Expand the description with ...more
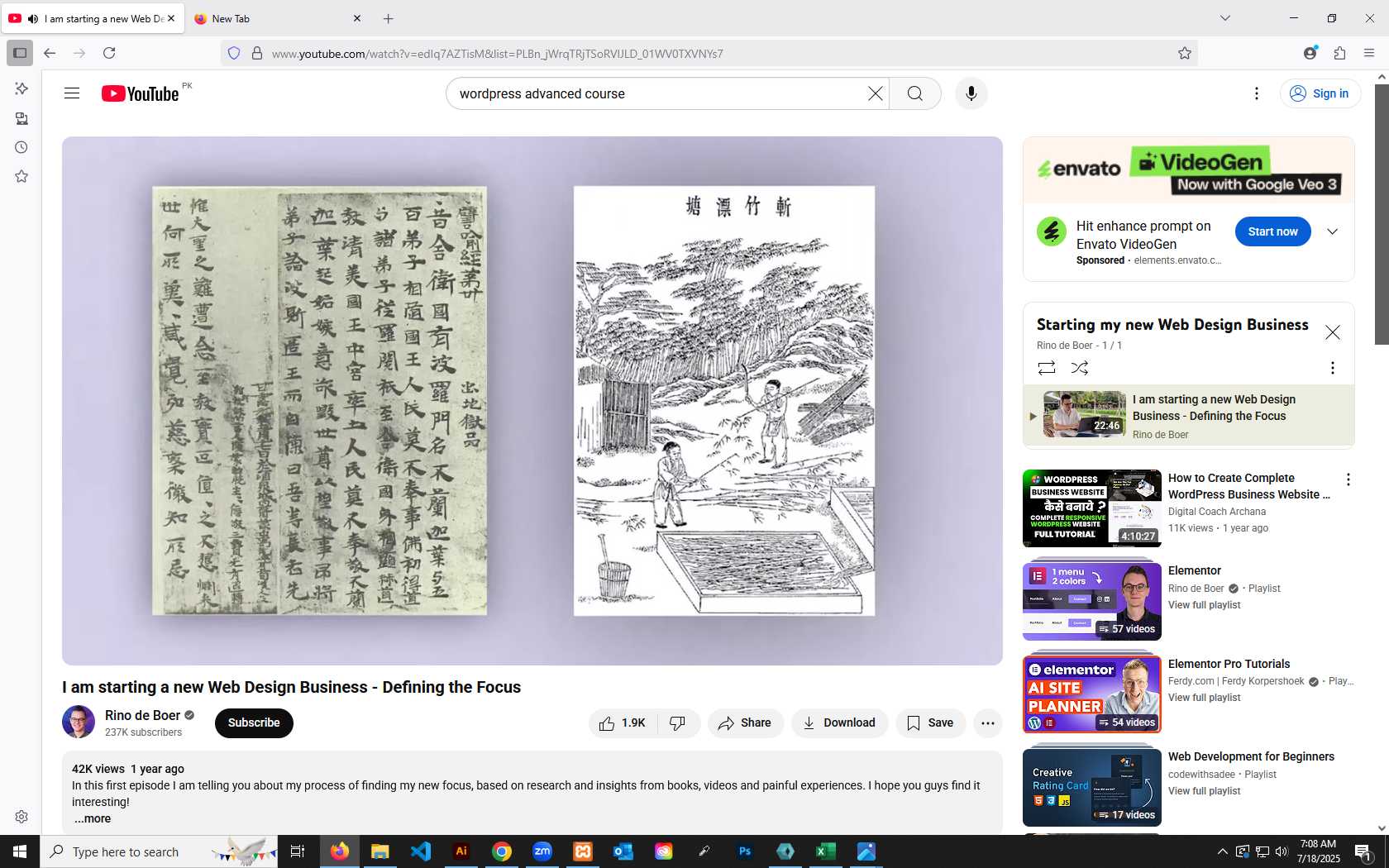Screen dimensions: 1389x868 coord(92,818)
